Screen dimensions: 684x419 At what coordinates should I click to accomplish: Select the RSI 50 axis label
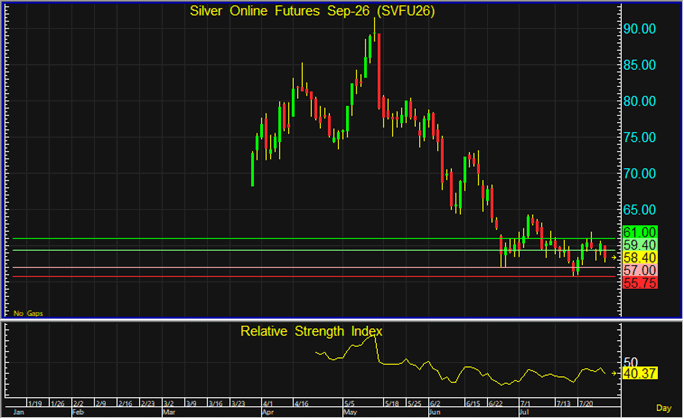[x=631, y=362]
